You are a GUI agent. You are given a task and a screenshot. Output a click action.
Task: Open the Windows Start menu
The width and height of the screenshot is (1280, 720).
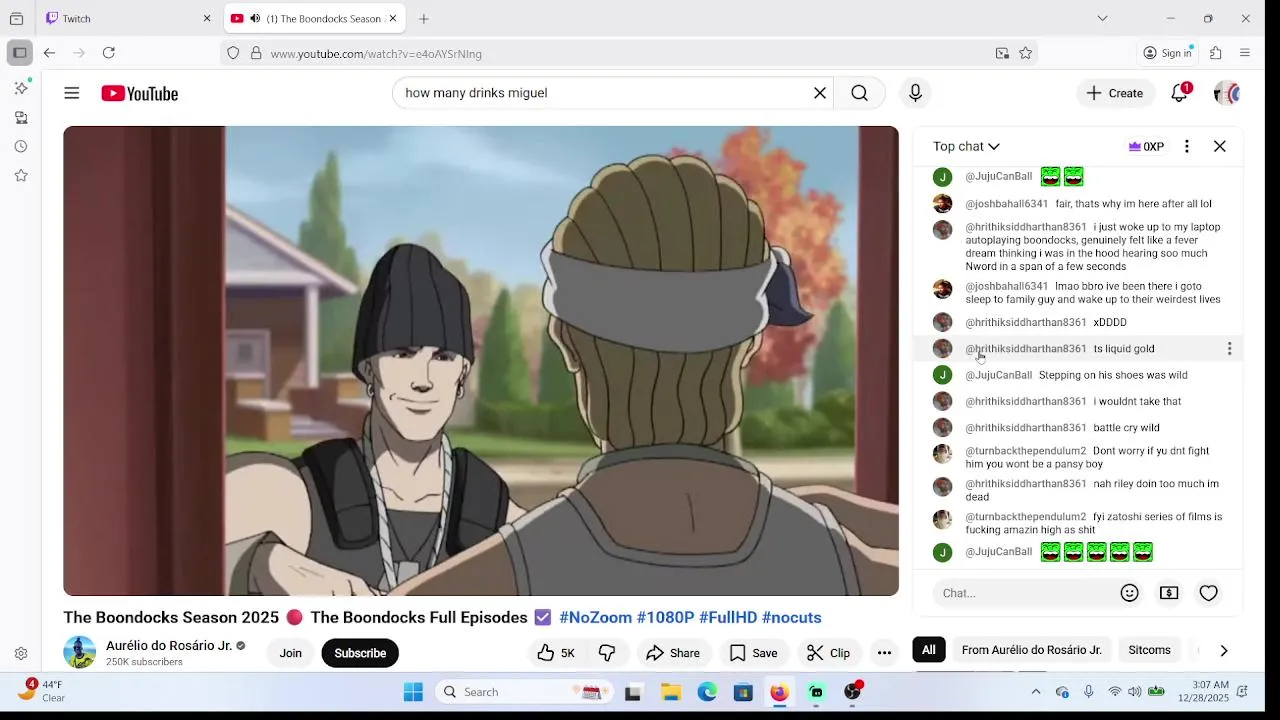coord(413,692)
